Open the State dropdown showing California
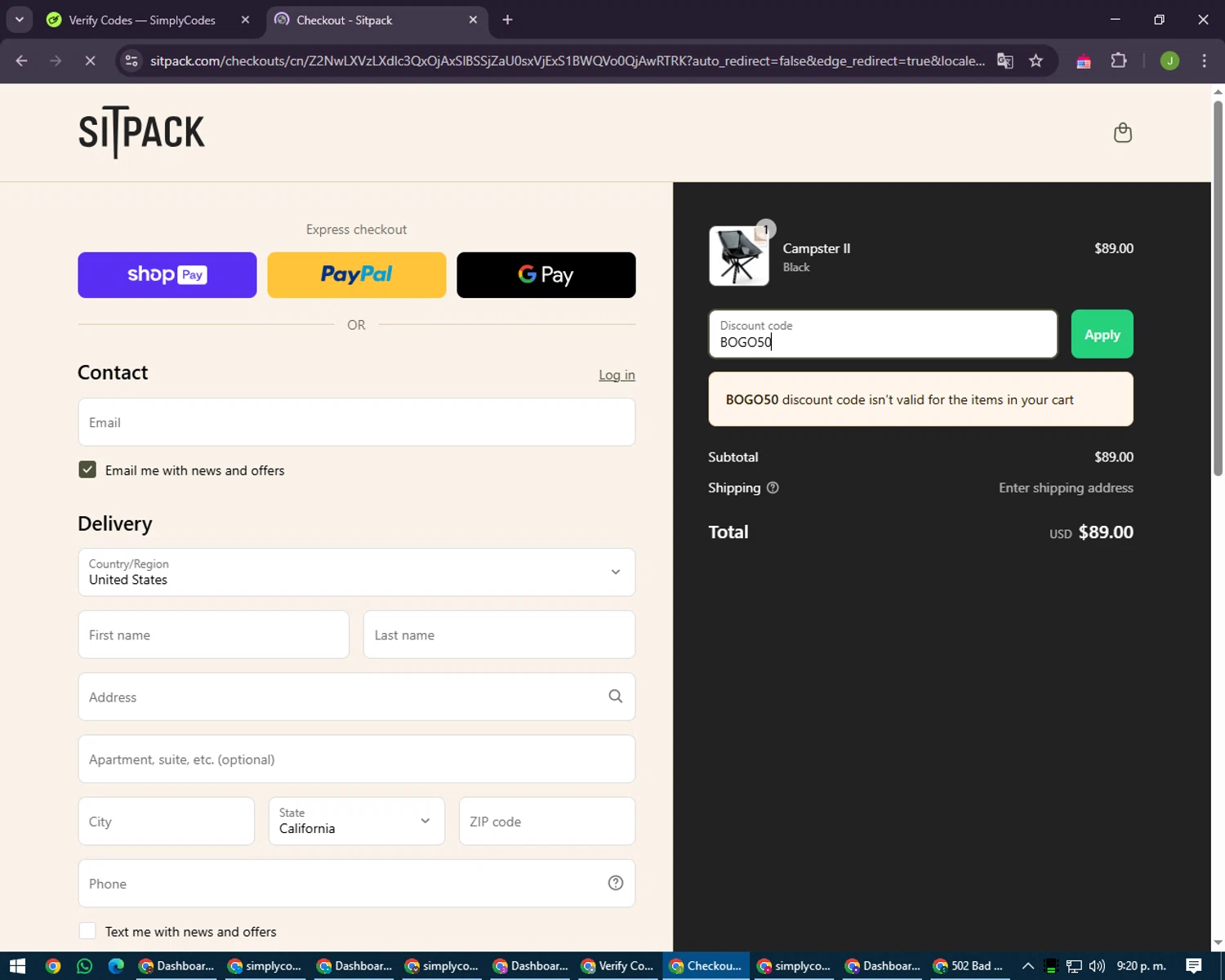The width and height of the screenshot is (1225, 980). (x=356, y=821)
